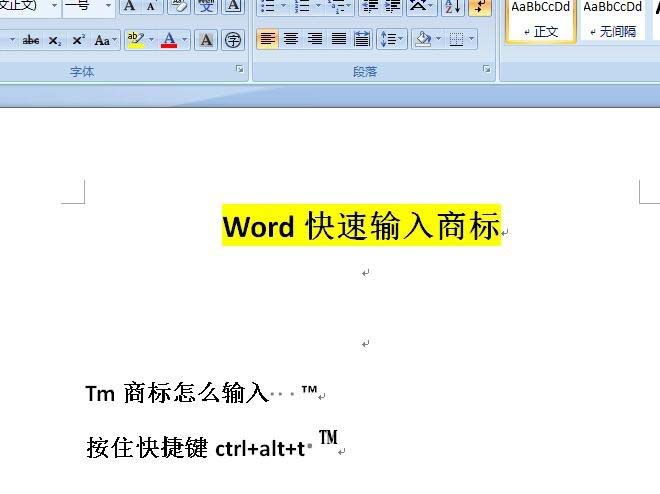Center the paragraph text
660x494 pixels.
click(x=291, y=39)
